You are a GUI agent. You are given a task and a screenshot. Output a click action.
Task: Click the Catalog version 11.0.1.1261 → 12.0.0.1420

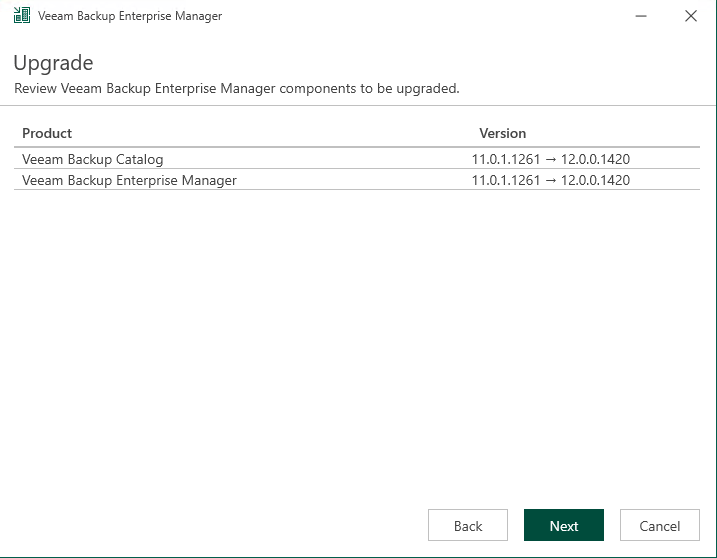click(x=551, y=159)
